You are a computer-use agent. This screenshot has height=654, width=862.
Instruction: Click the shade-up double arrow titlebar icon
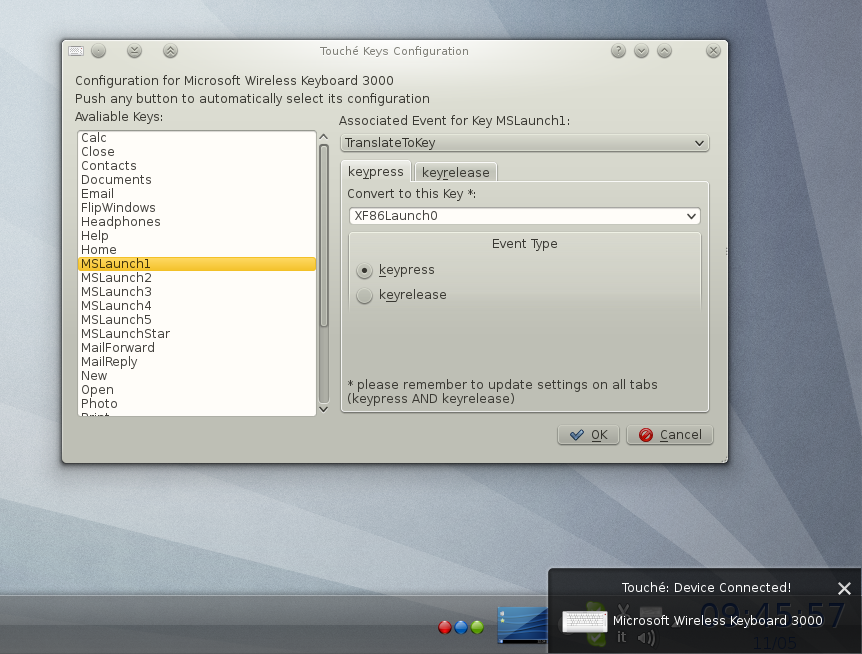point(170,51)
